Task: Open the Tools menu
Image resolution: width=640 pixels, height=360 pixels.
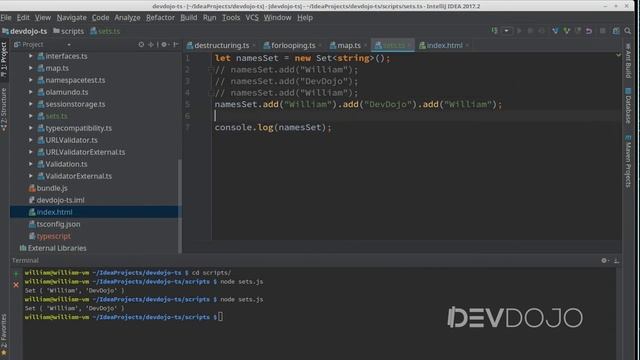Action: coord(231,18)
